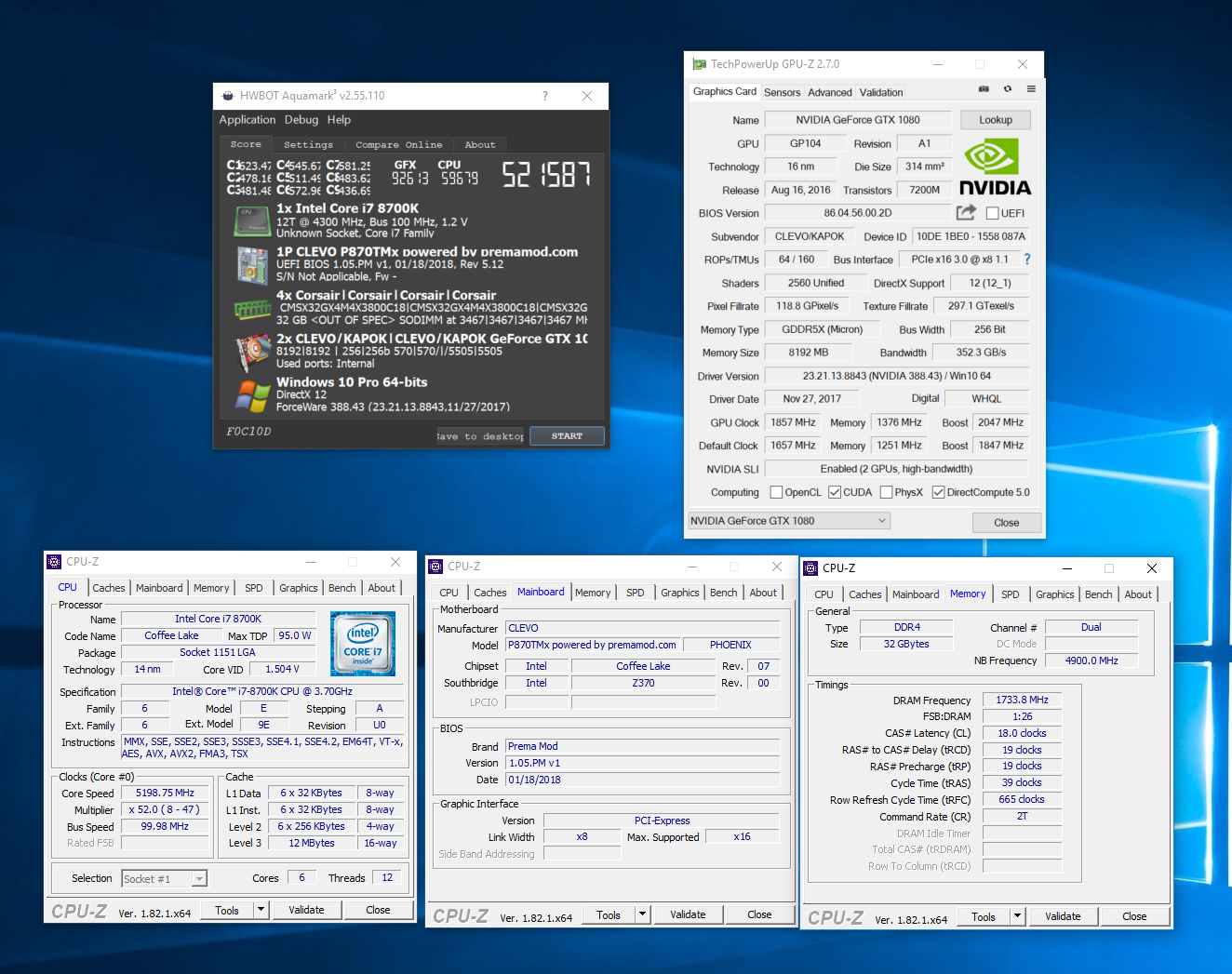This screenshot has width=1232, height=974.
Task: Click the BIOS export share icon
Action: click(966, 212)
